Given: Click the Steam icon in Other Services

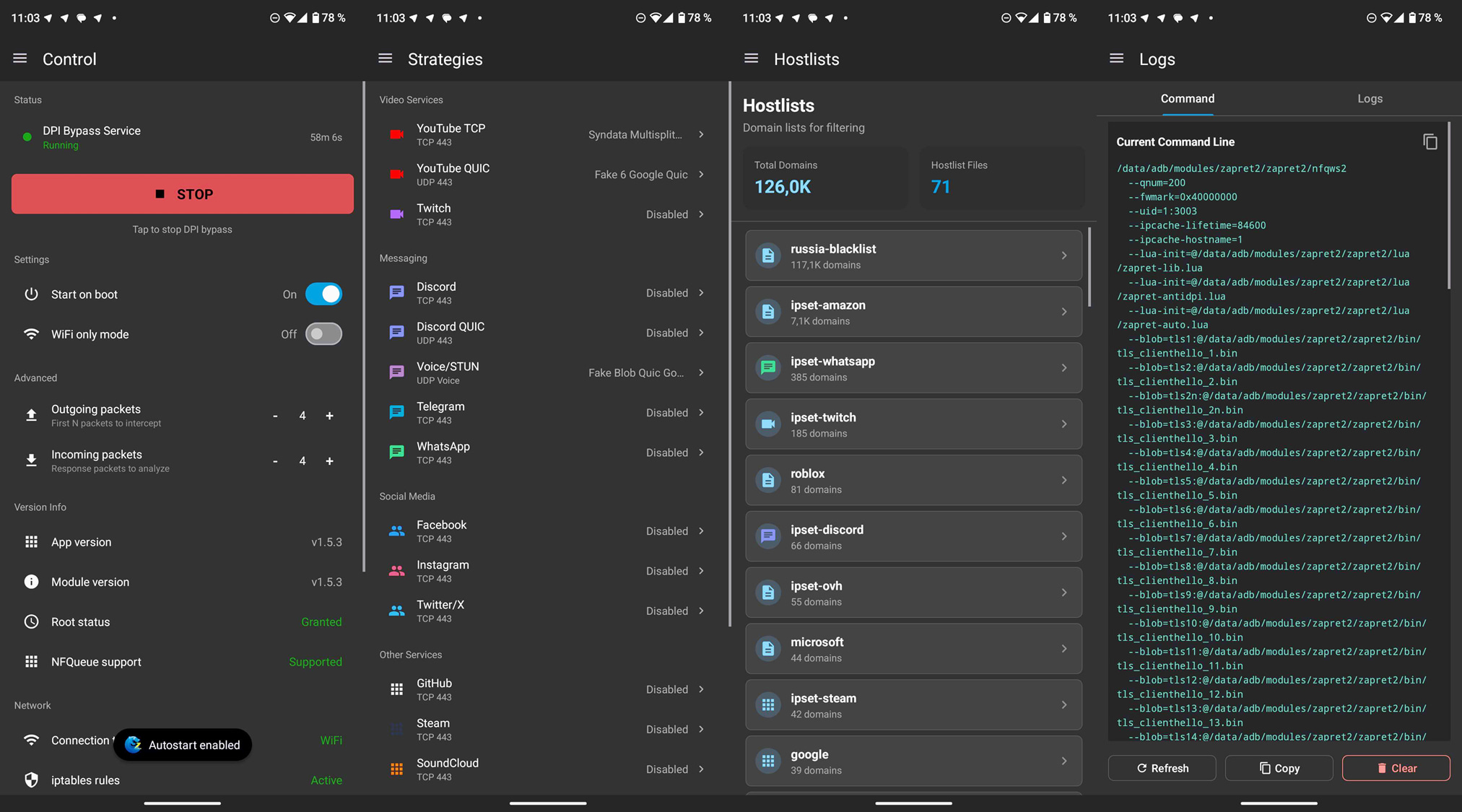Looking at the screenshot, I should 396,729.
